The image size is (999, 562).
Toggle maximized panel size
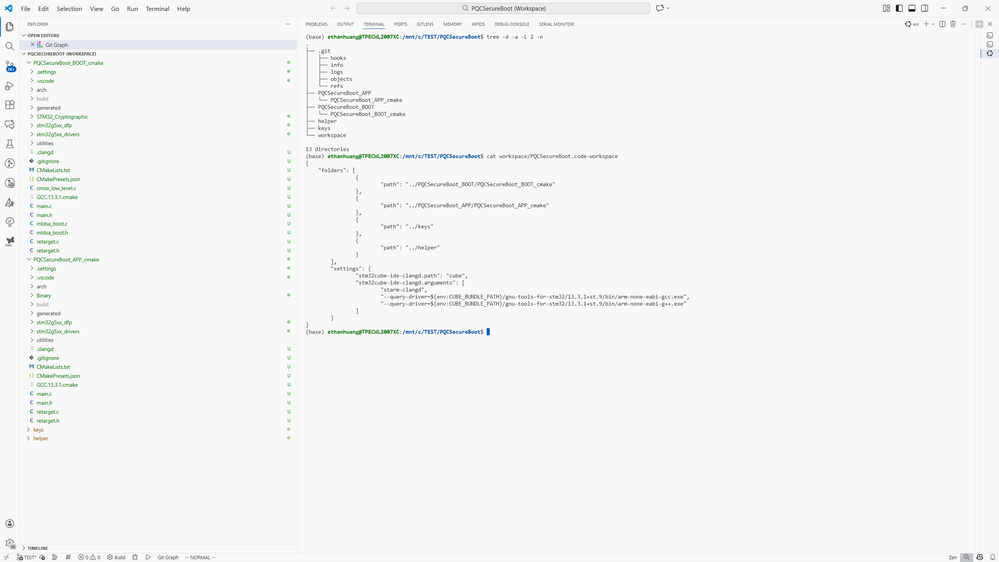click(x=979, y=24)
